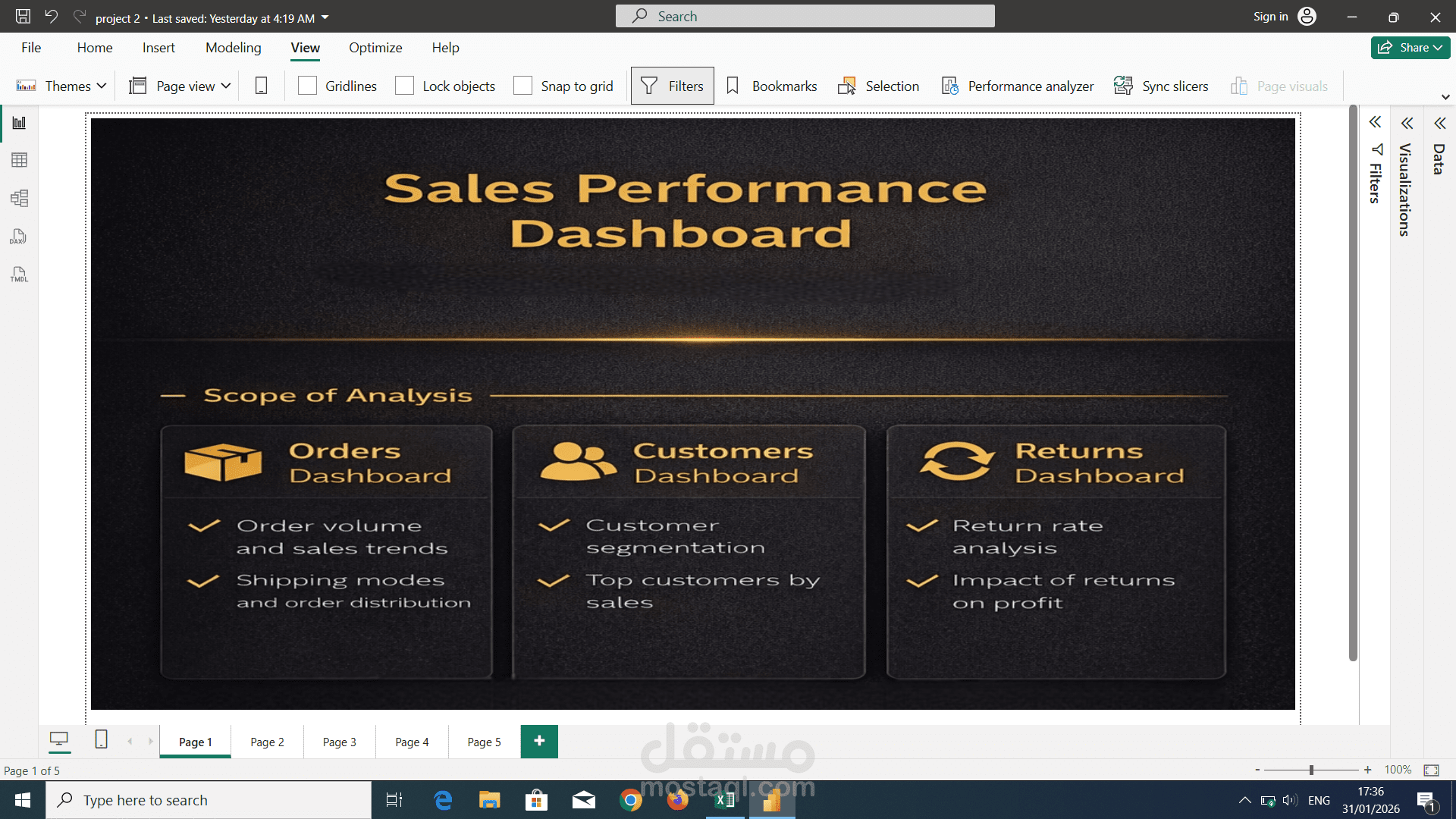This screenshot has height=819, width=1456.
Task: Check the Lock objects checkbox
Action: (405, 86)
